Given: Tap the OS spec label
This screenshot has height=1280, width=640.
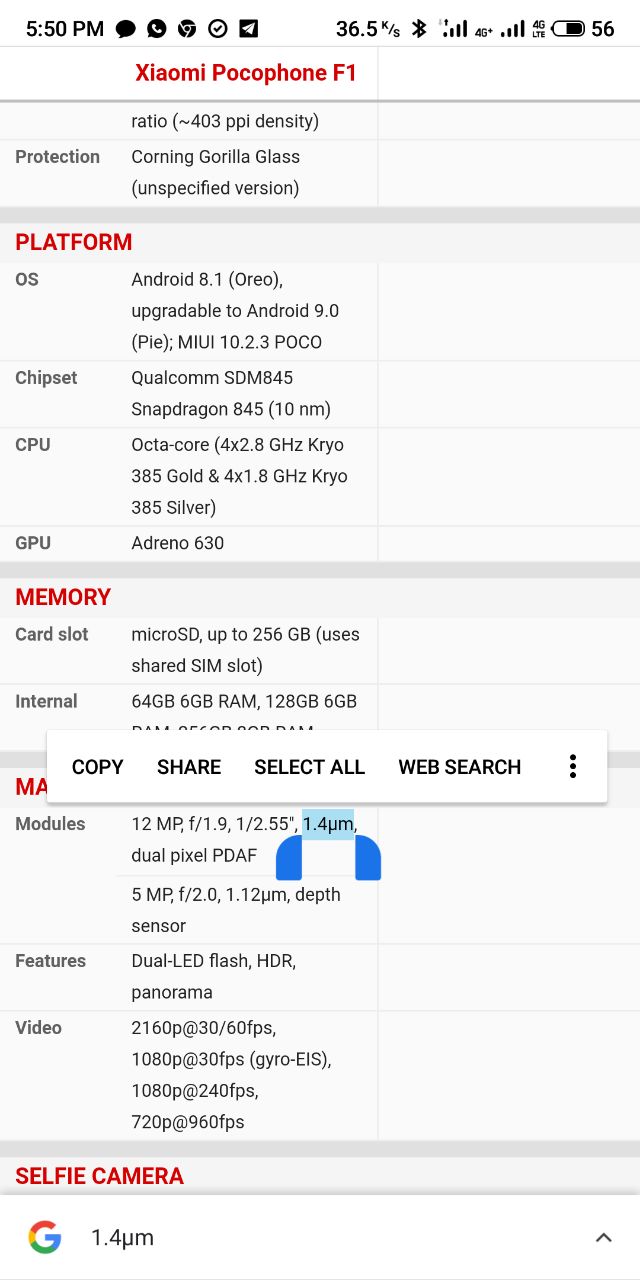Looking at the screenshot, I should (x=27, y=279).
